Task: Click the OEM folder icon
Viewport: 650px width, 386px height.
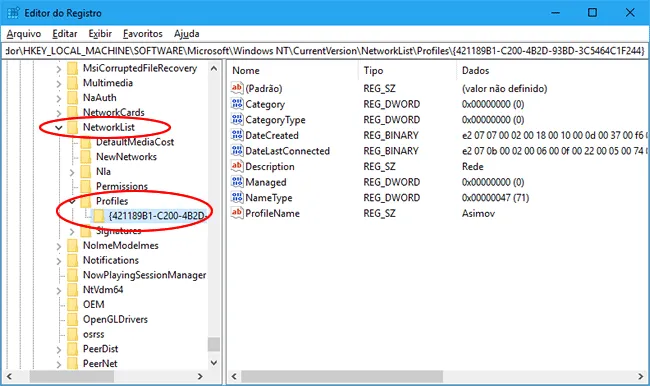Action: [73, 305]
